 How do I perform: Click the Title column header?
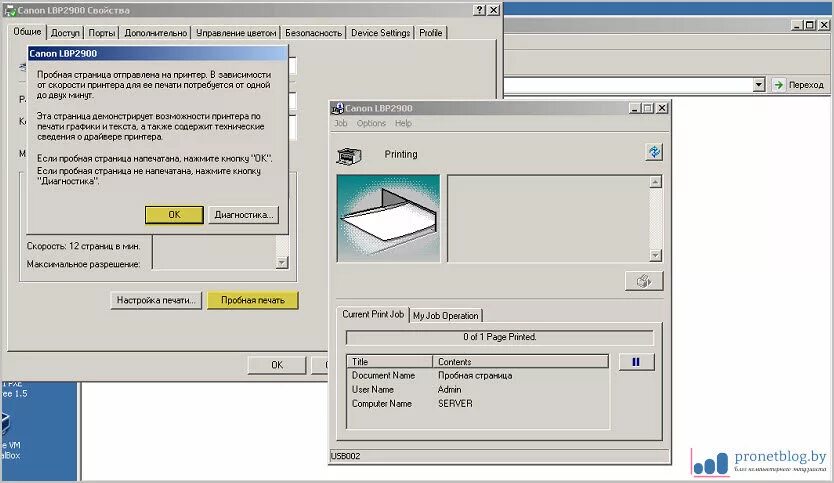point(389,362)
